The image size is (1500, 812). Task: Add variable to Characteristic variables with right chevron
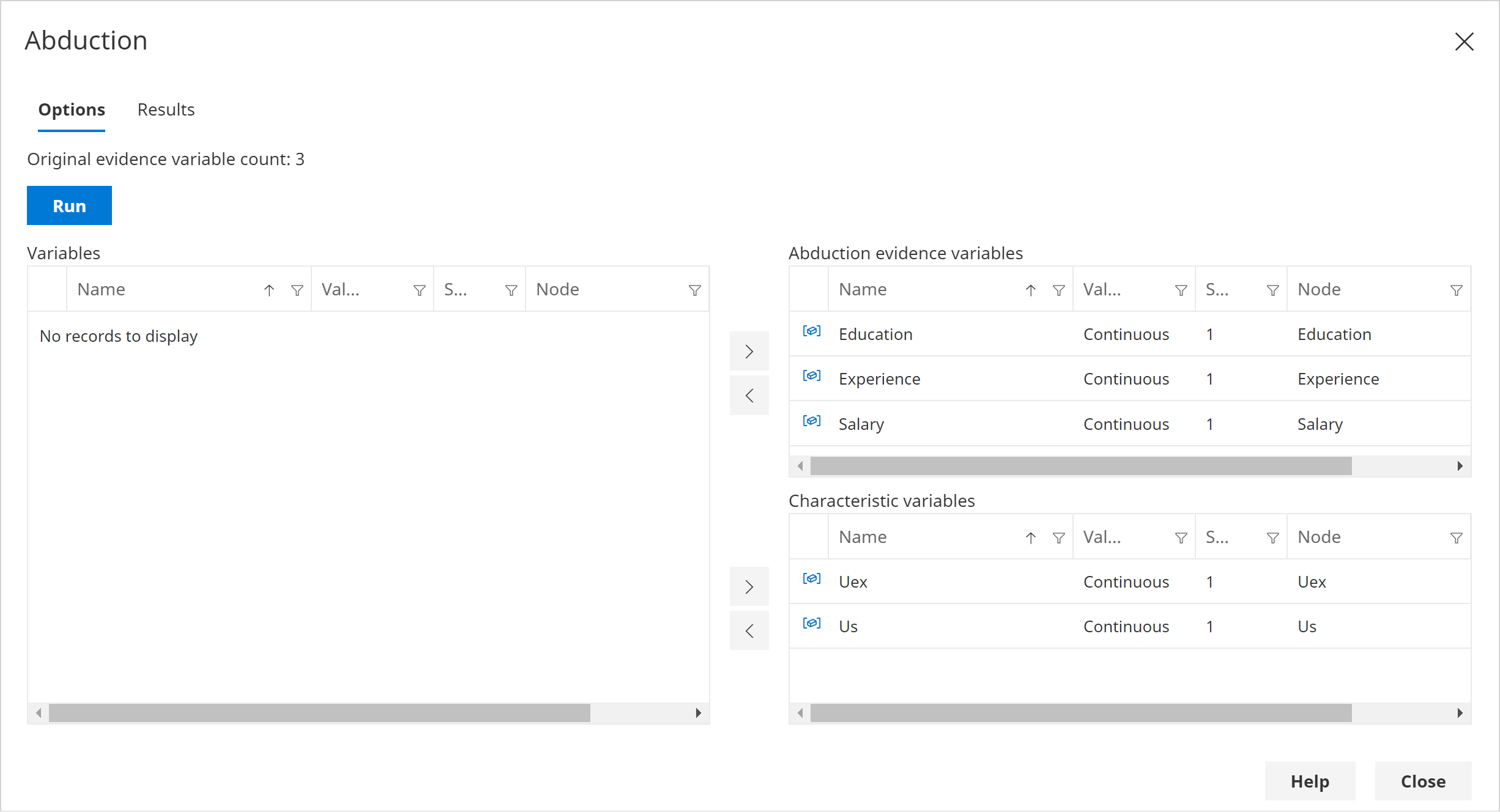(x=749, y=587)
